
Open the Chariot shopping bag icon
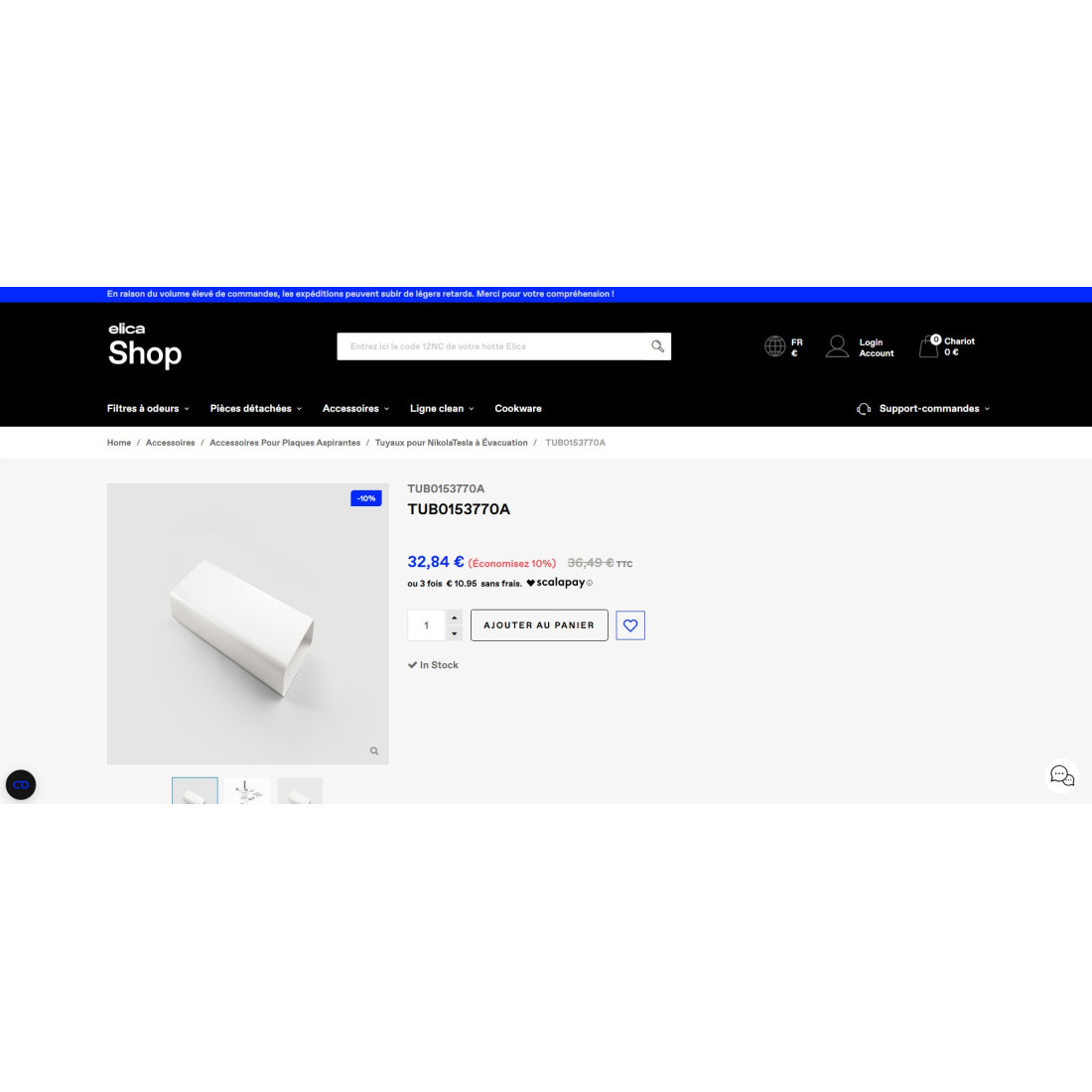point(929,346)
